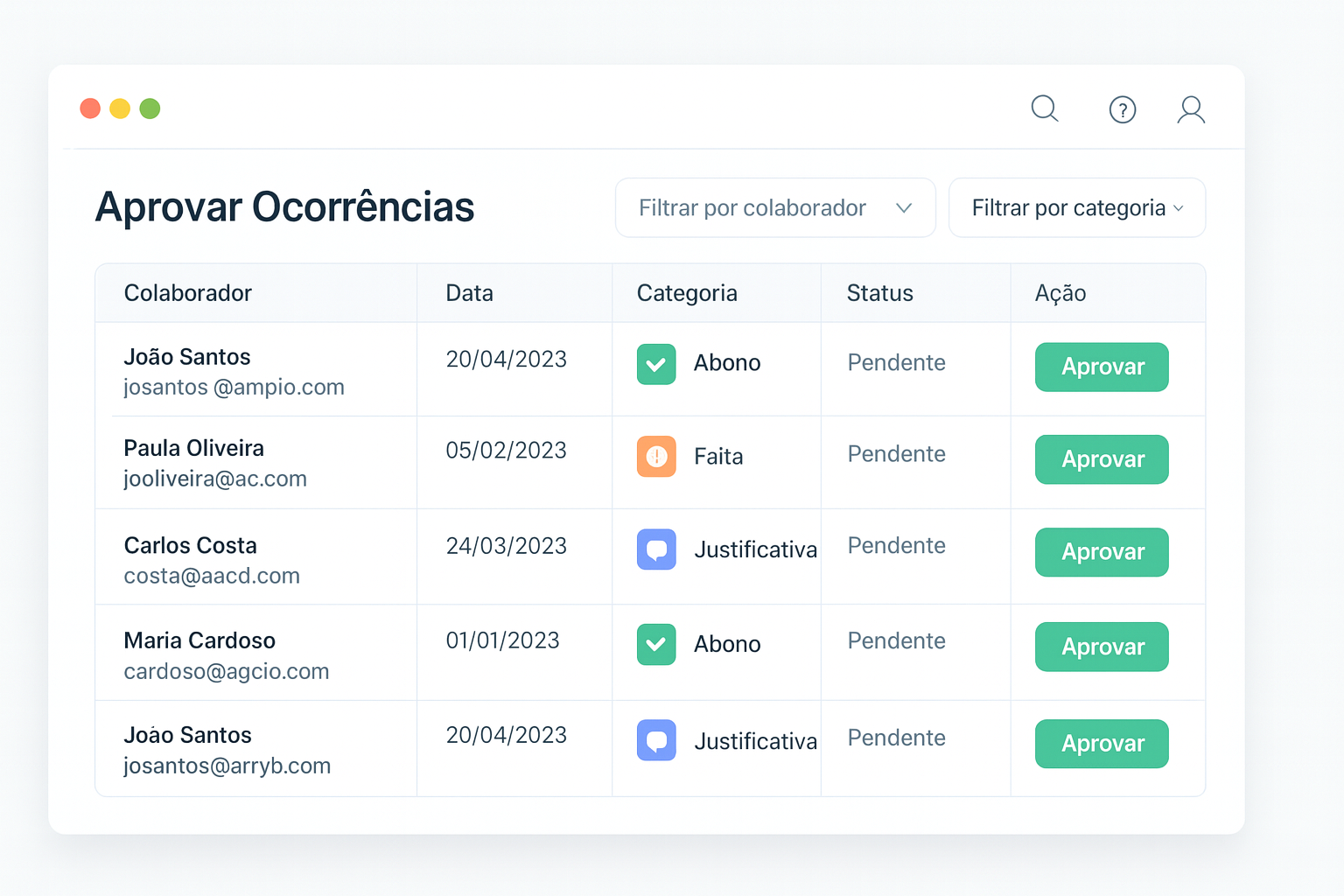1344x896 pixels.
Task: Click the Justificativa icon in last row
Action: (656, 740)
